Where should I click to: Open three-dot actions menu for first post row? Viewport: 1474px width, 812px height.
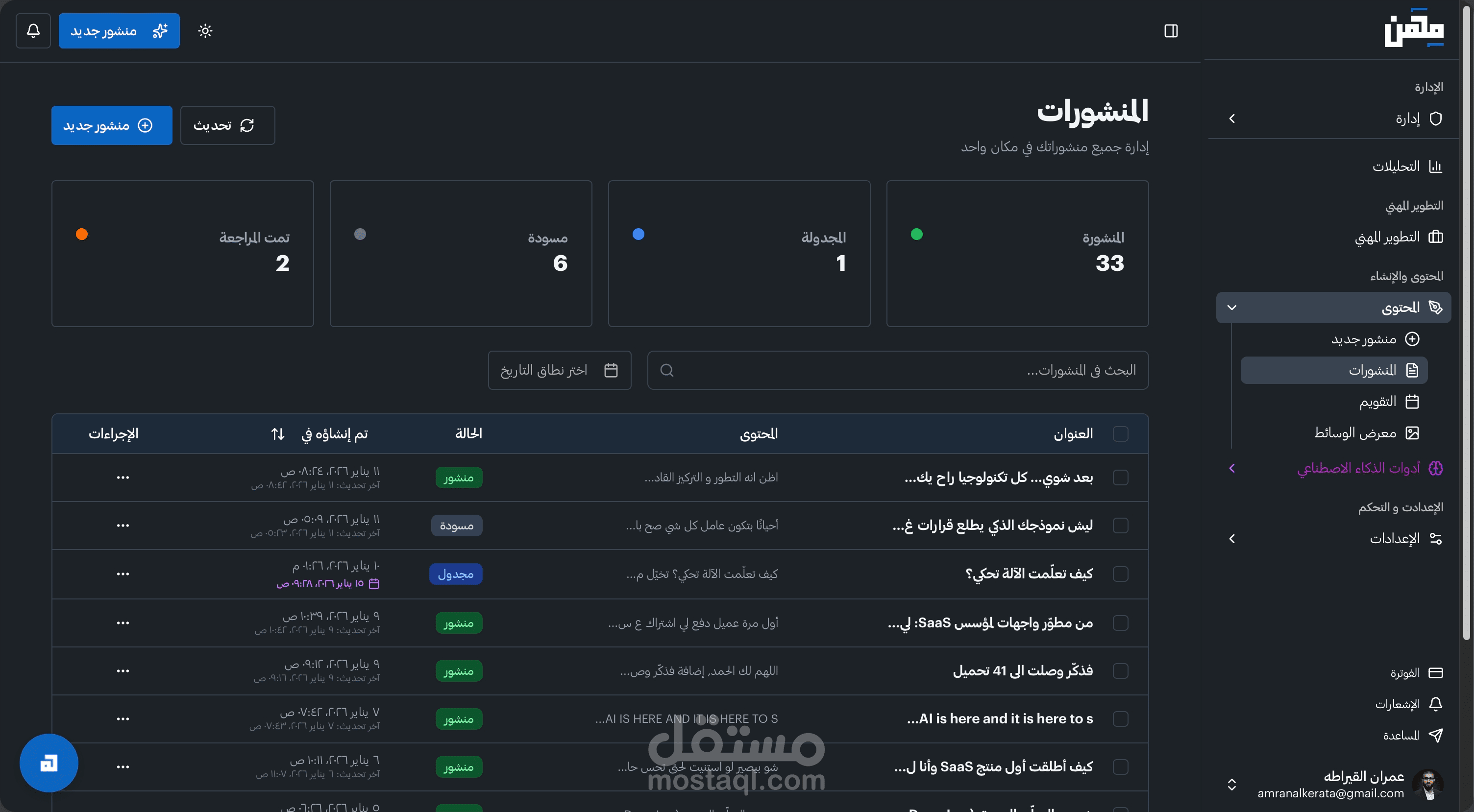coord(123,478)
